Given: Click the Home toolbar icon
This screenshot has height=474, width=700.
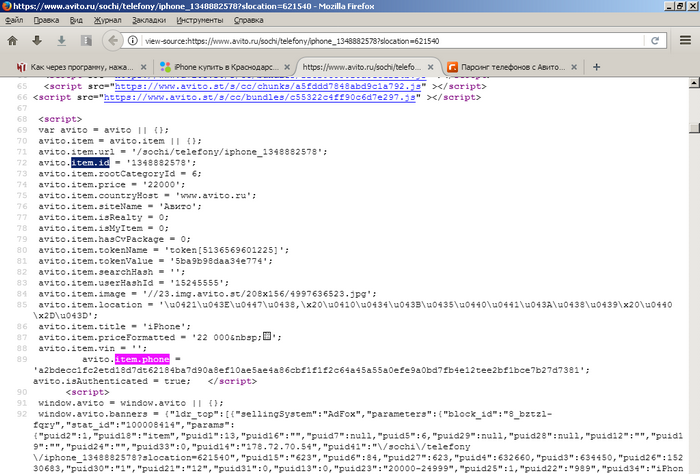Looking at the screenshot, I should (13, 41).
